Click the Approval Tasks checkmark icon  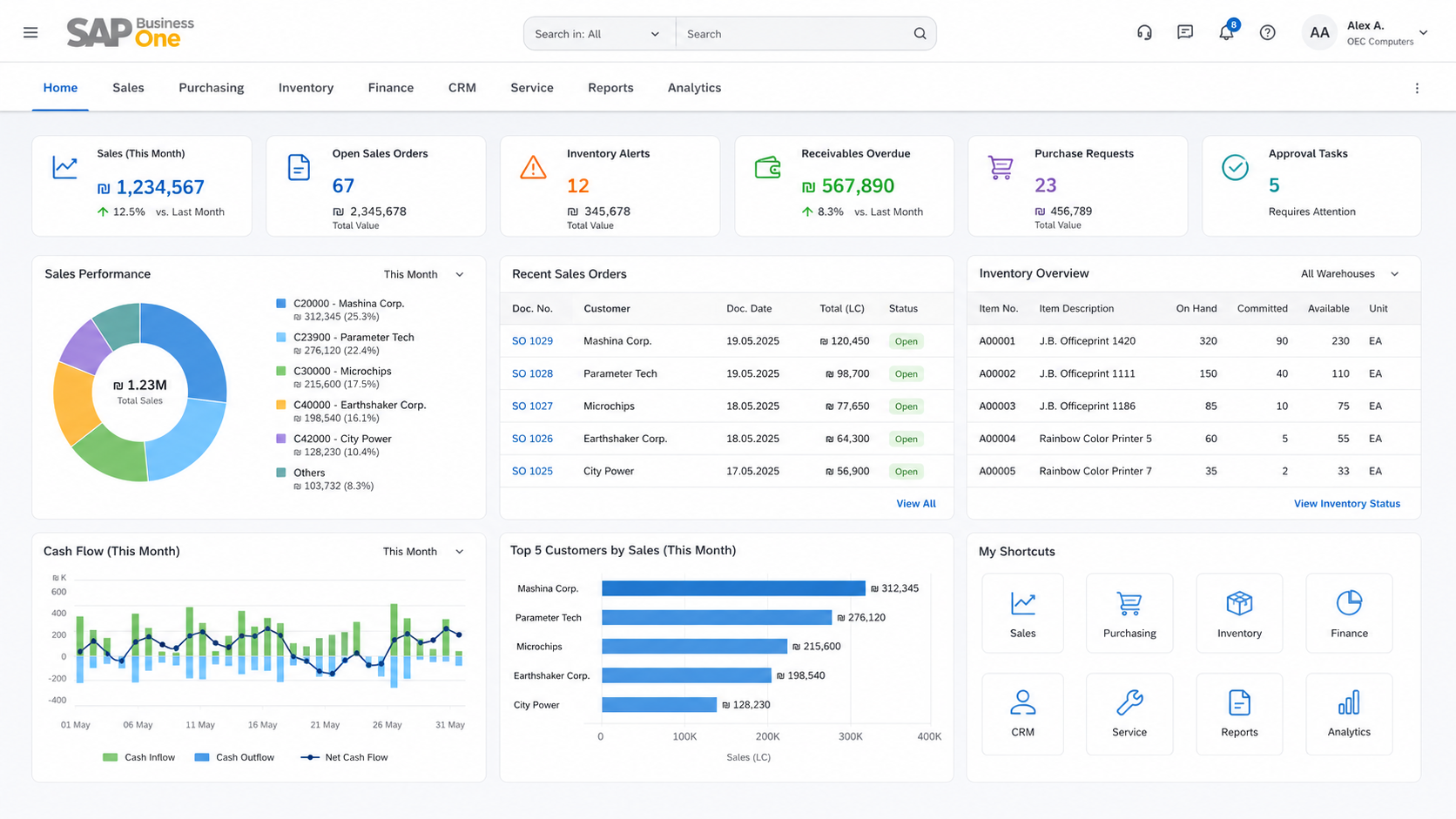(x=1235, y=167)
